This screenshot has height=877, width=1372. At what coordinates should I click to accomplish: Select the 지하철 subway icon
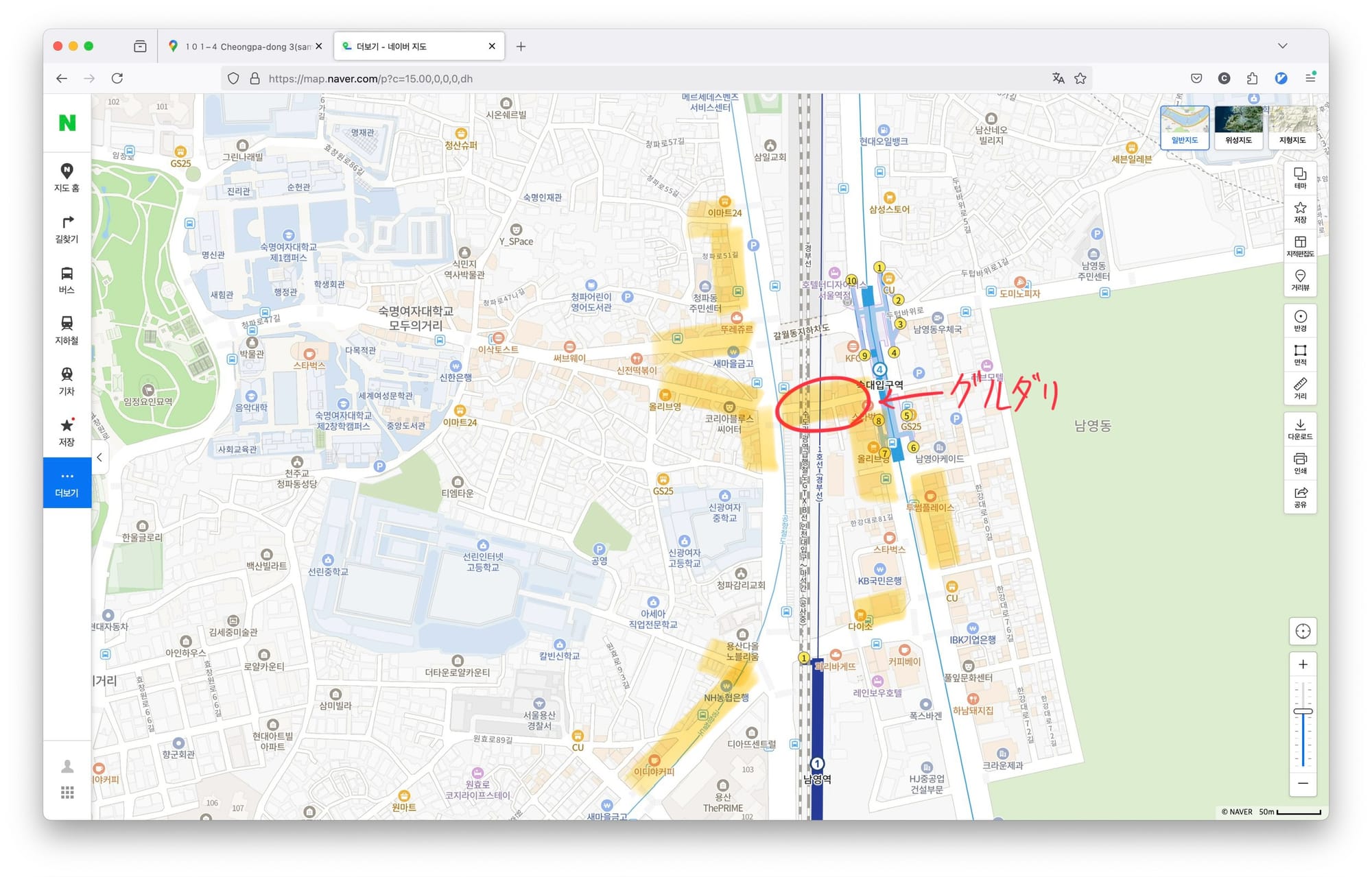click(x=67, y=331)
